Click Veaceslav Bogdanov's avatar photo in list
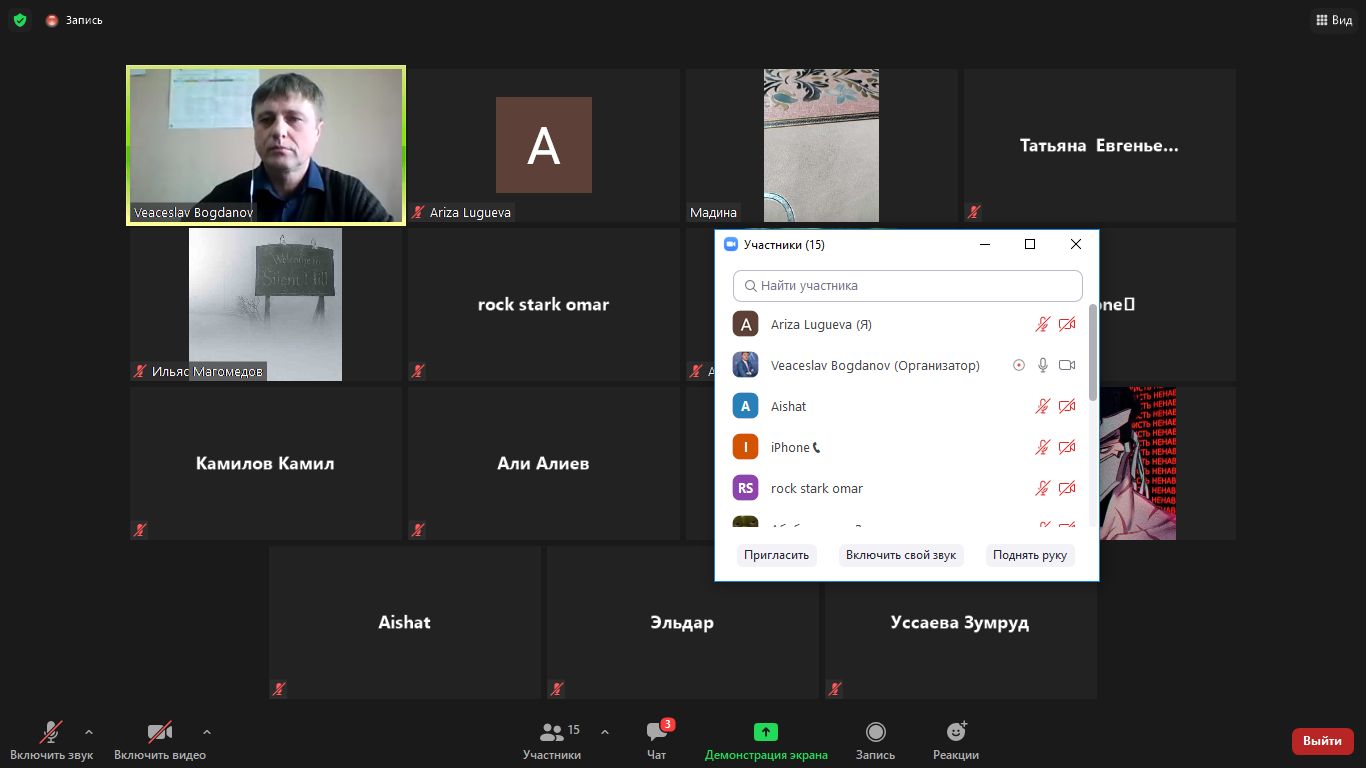The width and height of the screenshot is (1366, 768). [x=745, y=365]
